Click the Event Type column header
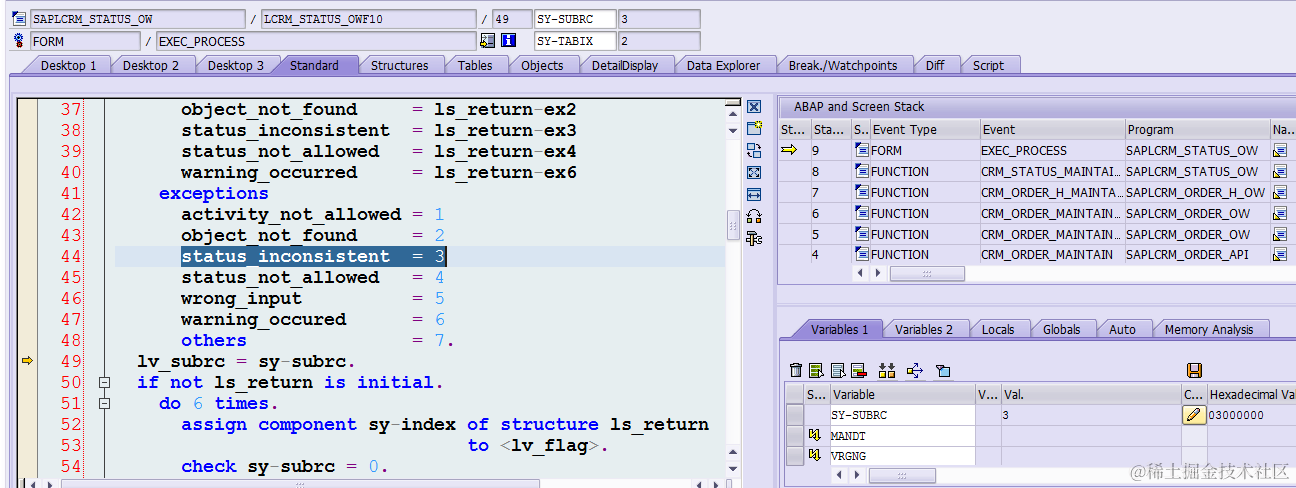1296x488 pixels. tap(924, 129)
